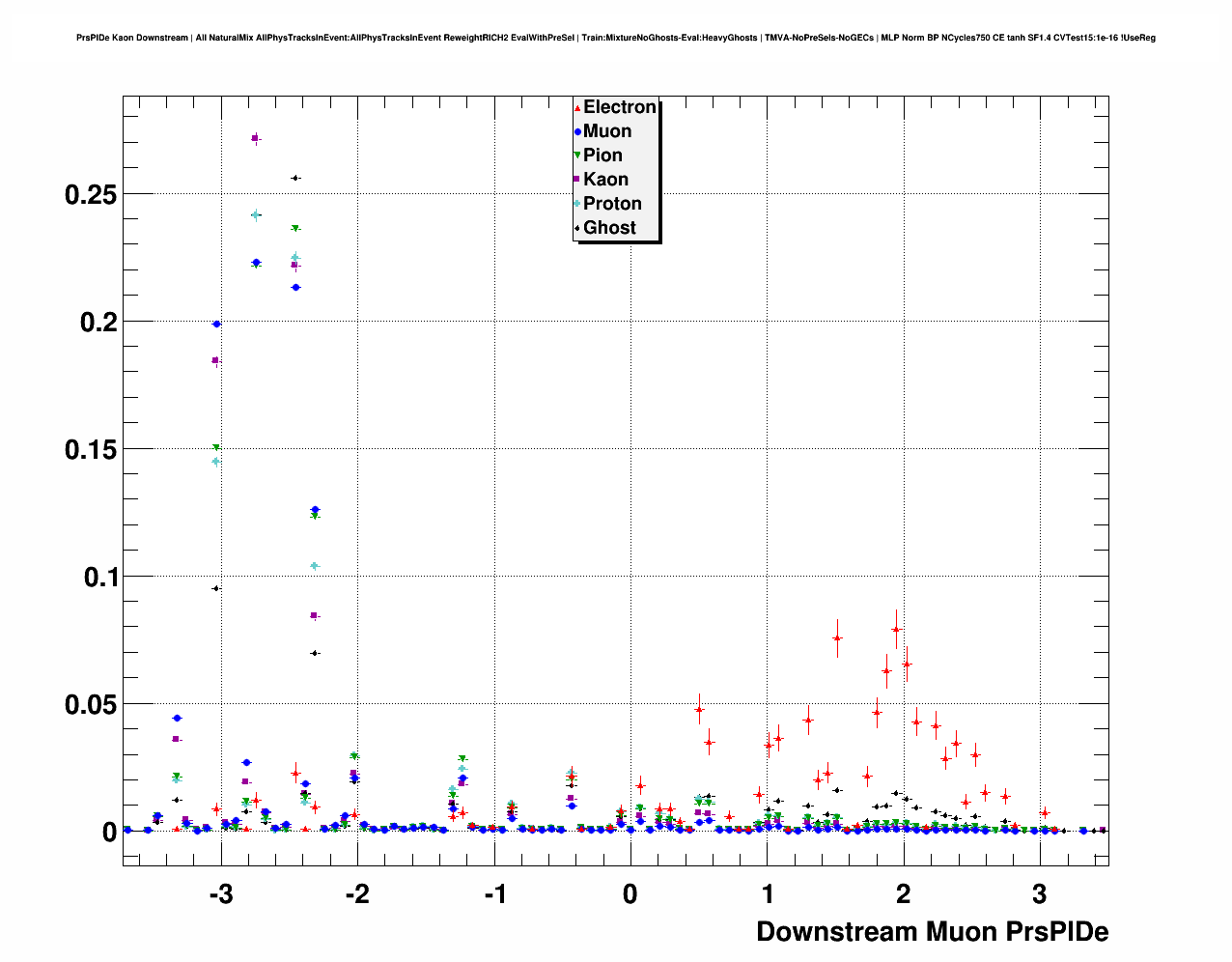Viewport: 1232px width, 962px height.
Task: Click the Pion legend text
Action: click(x=602, y=156)
